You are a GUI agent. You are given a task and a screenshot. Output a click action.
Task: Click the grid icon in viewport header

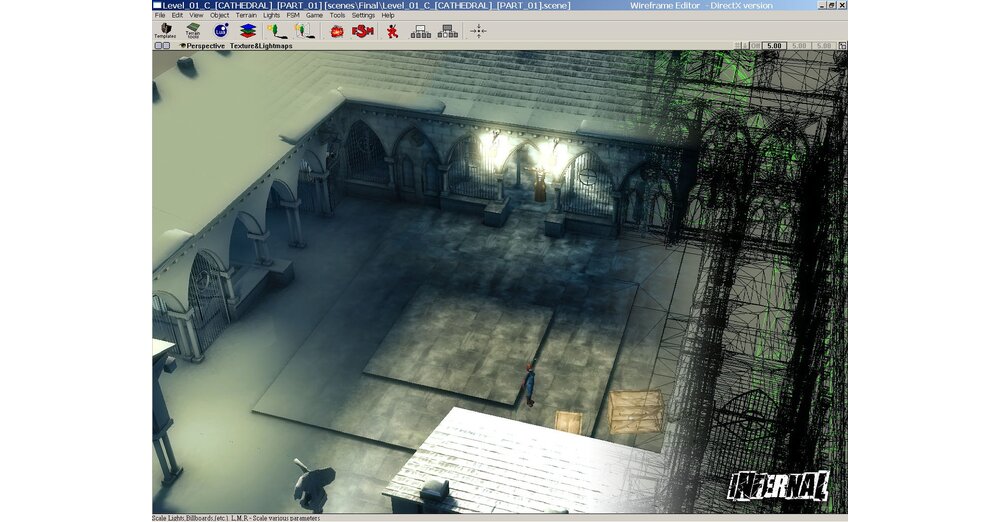[740, 46]
